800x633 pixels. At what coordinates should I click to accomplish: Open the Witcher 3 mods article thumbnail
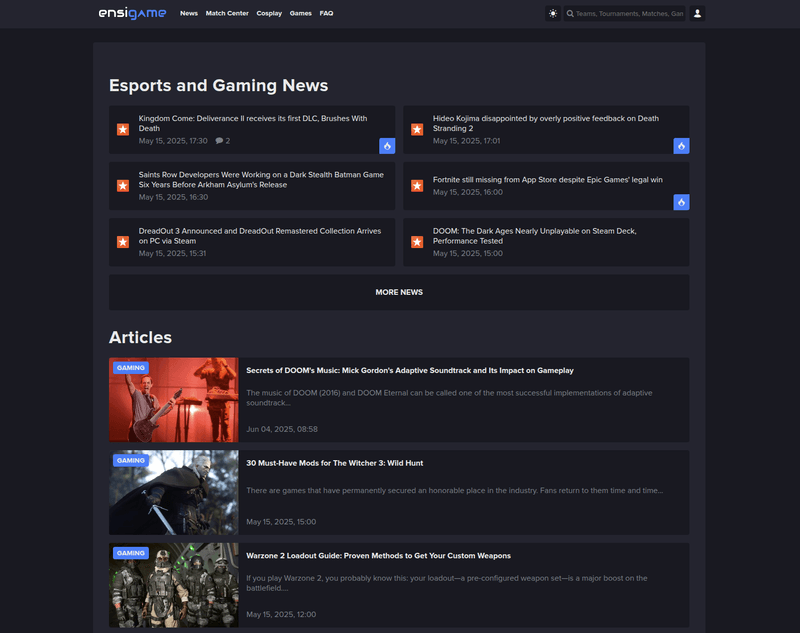point(173,492)
